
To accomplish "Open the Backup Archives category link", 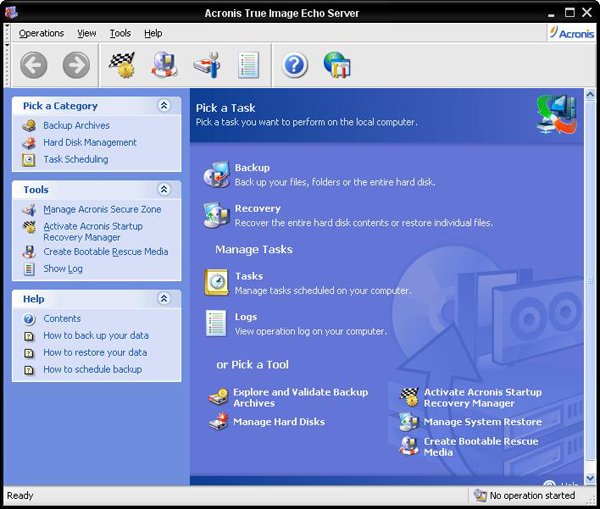I will [x=76, y=126].
